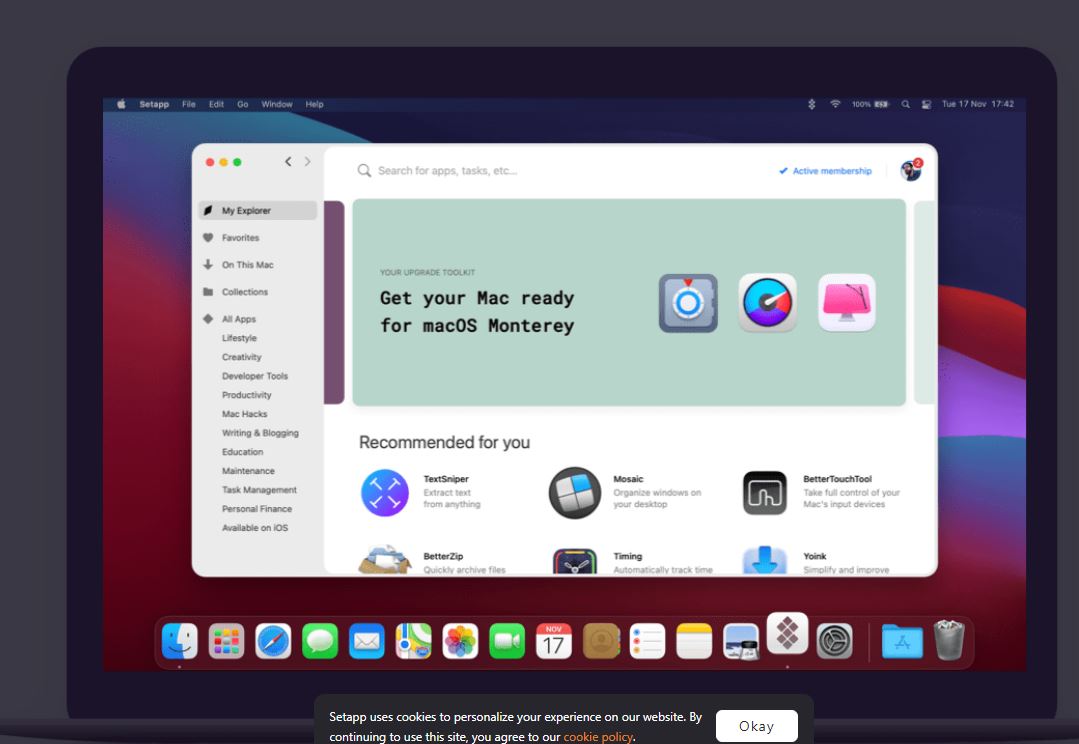Viewport: 1079px width, 744px height.
Task: Click the battery indicator in the menu bar
Action: pos(870,105)
